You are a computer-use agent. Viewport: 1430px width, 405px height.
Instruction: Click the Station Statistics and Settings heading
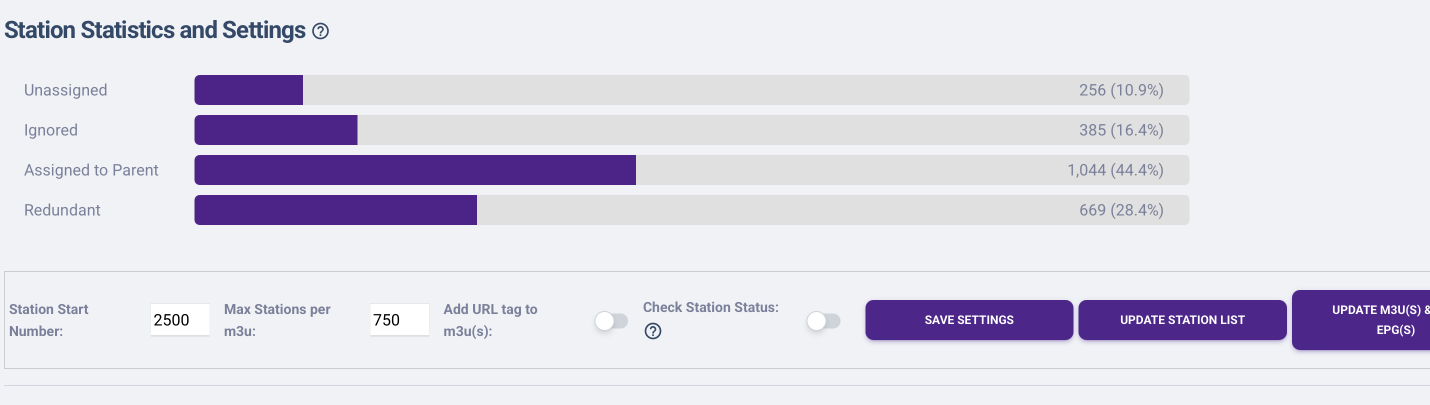point(155,30)
